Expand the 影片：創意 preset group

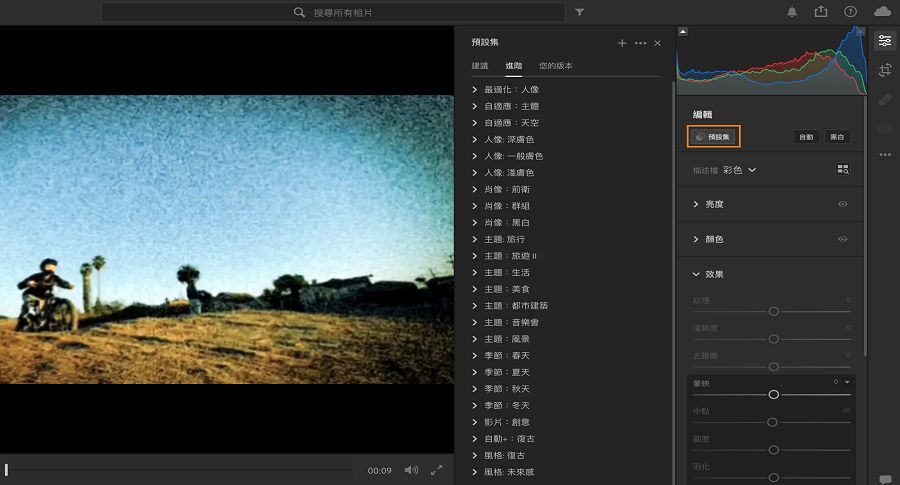click(475, 422)
